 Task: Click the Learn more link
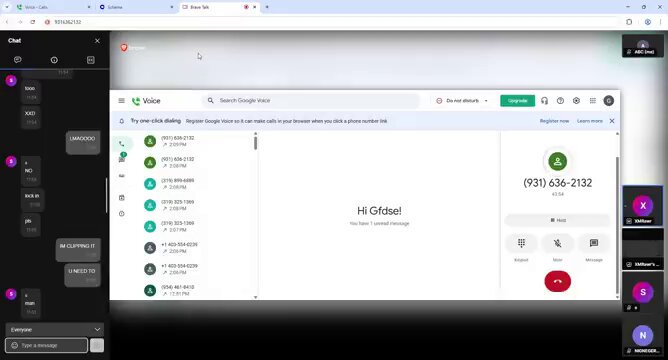coord(590,121)
